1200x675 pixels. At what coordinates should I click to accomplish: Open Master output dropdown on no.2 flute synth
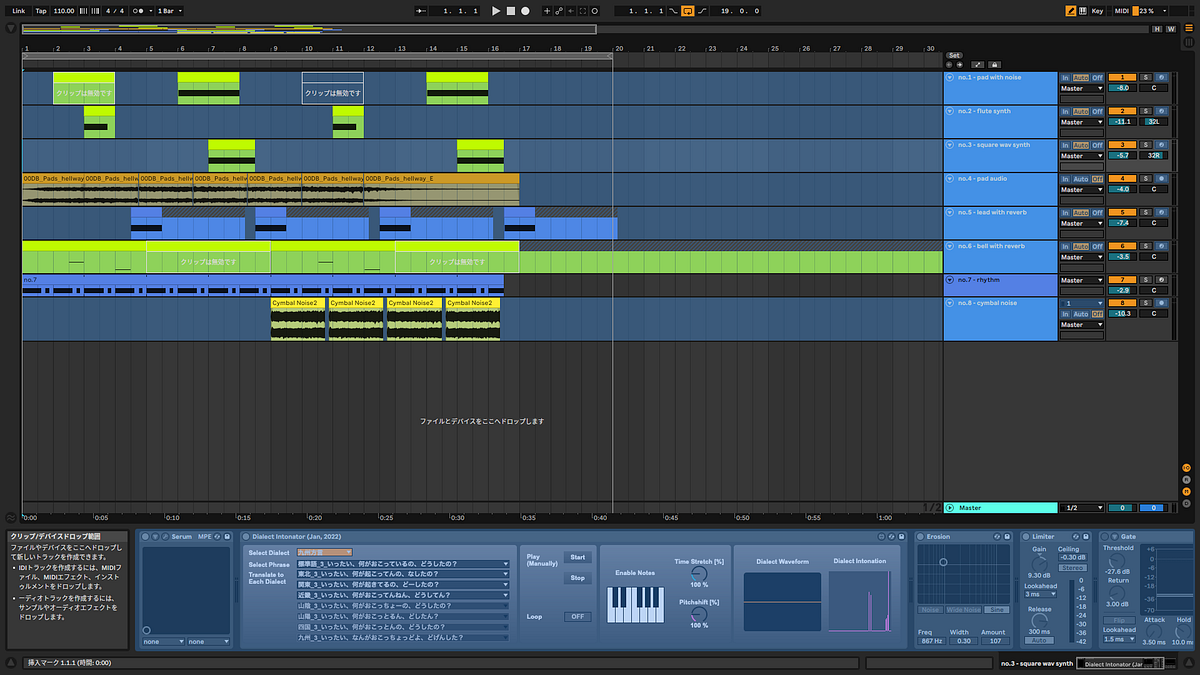tap(1082, 122)
